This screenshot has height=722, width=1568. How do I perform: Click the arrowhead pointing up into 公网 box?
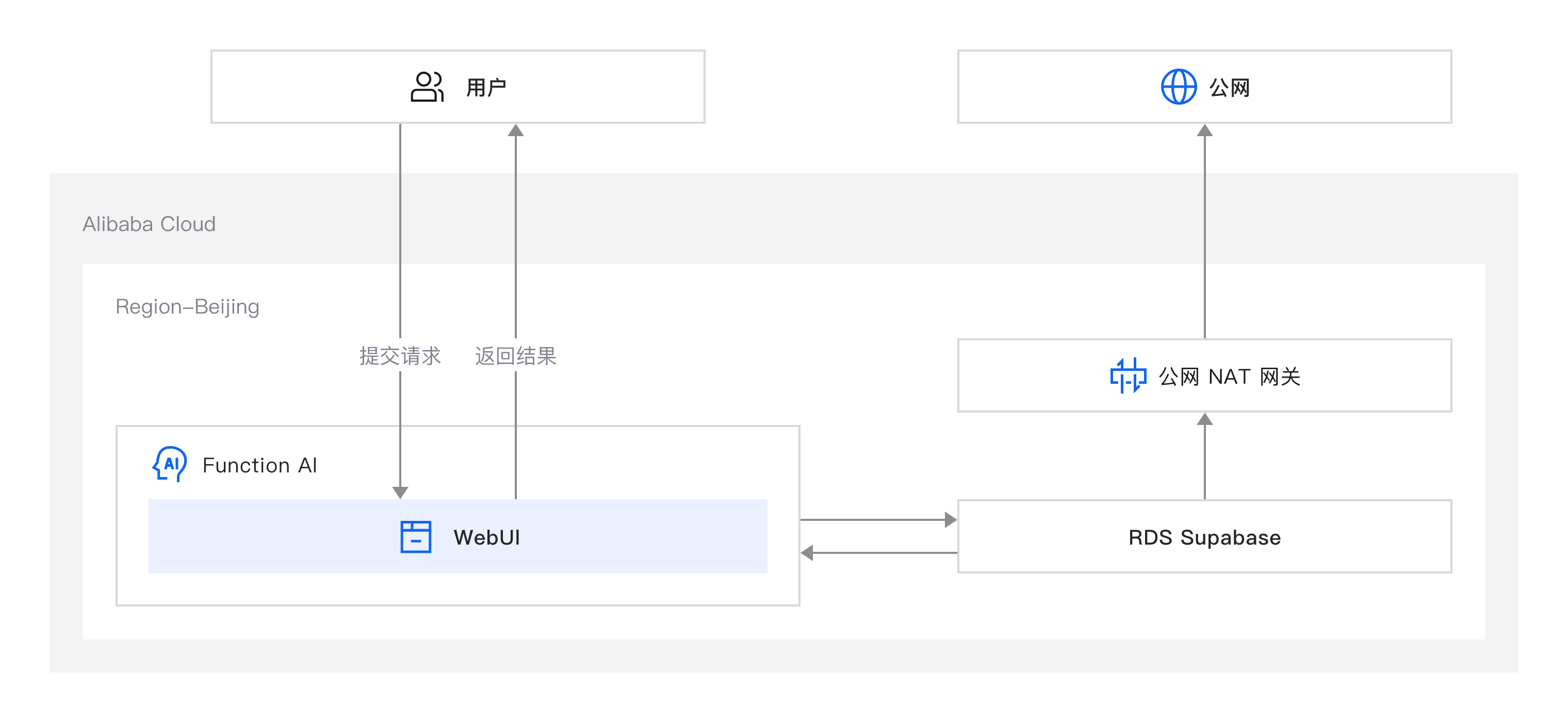(1204, 131)
